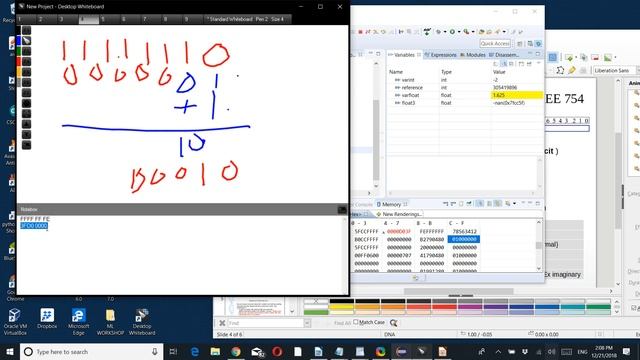Click the highlighted 1.625 value cell
The height and width of the screenshot is (360, 640).
[516, 95]
